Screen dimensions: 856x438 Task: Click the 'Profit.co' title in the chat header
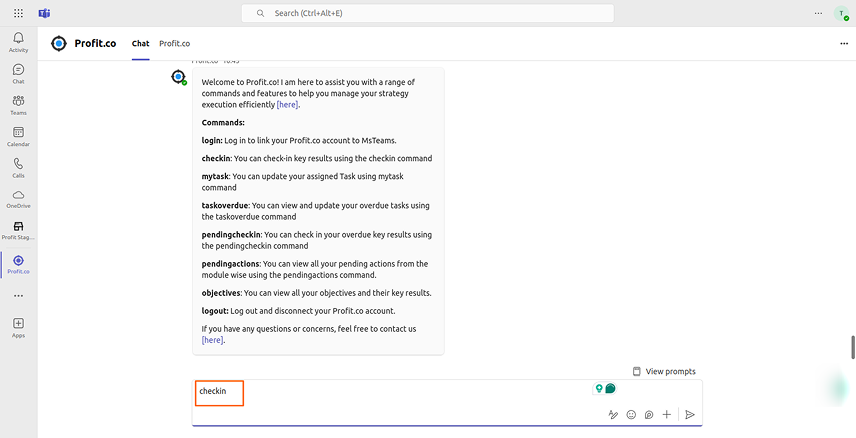pos(95,44)
